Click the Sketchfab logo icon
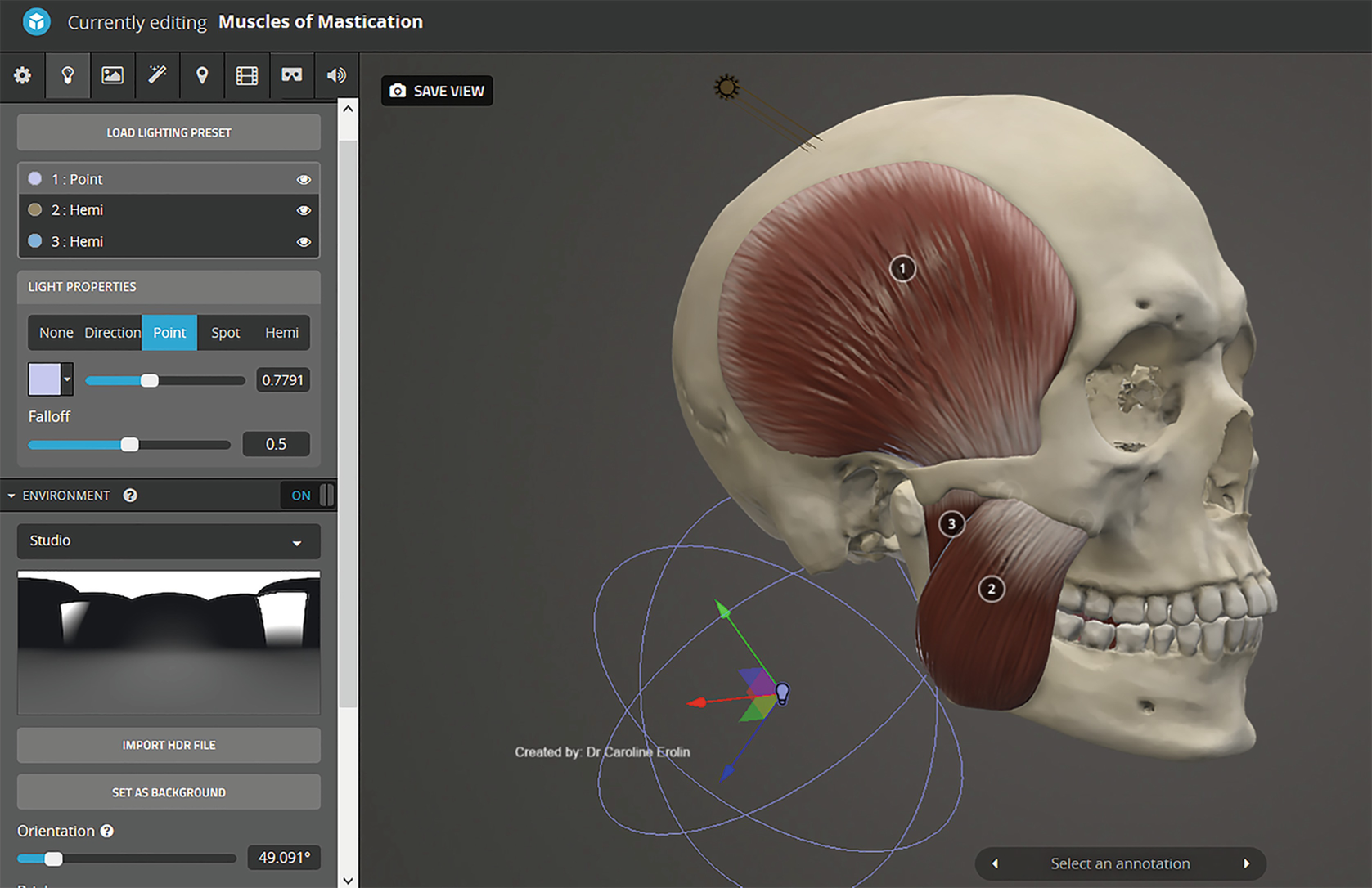1372x888 pixels. pyautogui.click(x=36, y=22)
